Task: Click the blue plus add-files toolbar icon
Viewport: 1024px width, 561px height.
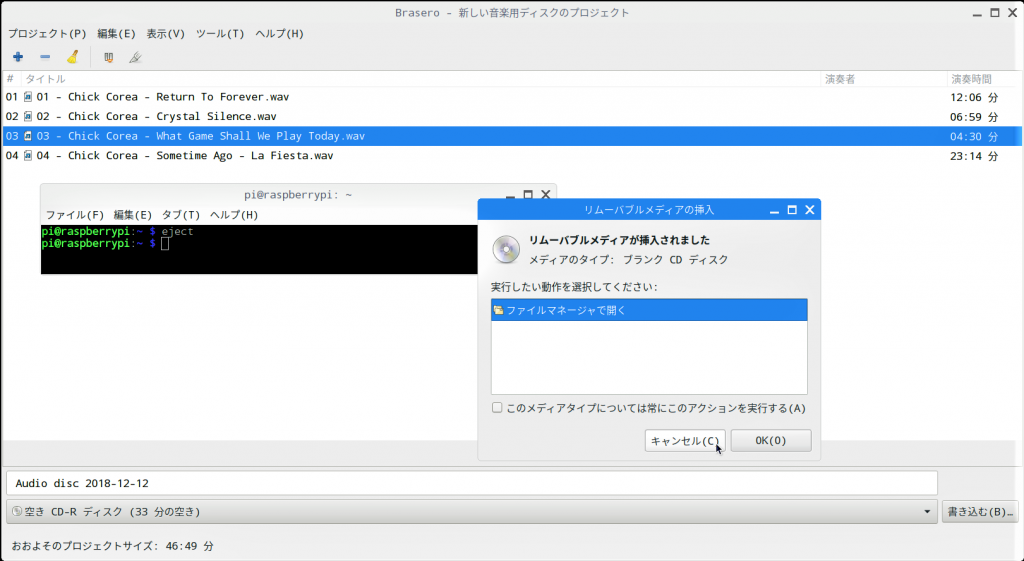Action: point(18,57)
